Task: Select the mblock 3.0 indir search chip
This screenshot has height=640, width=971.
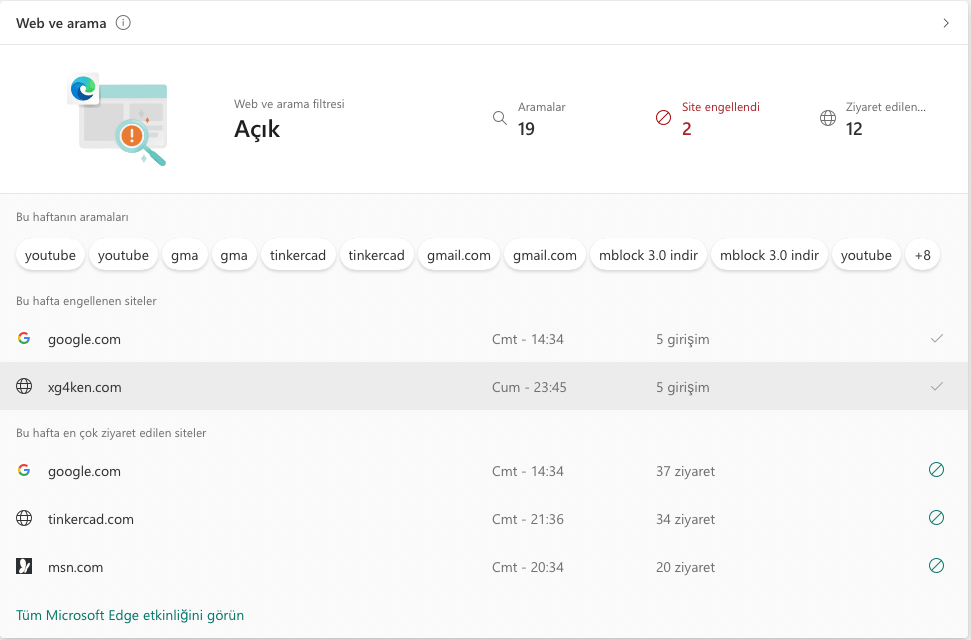Action: click(x=648, y=255)
